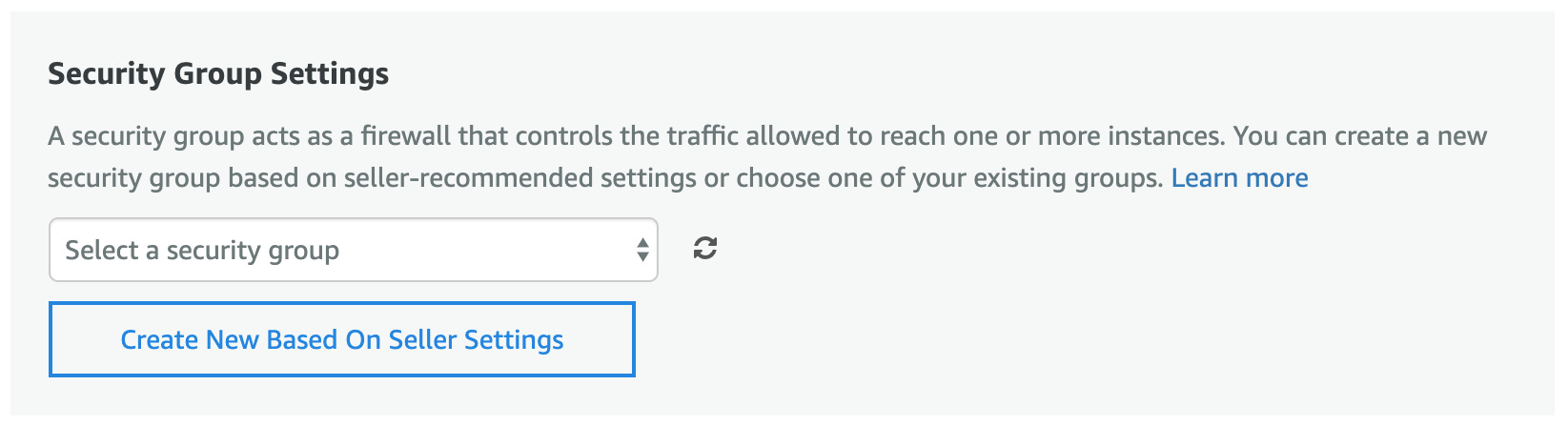Reload the security group list
Screen dimensions: 1568x426
point(704,249)
